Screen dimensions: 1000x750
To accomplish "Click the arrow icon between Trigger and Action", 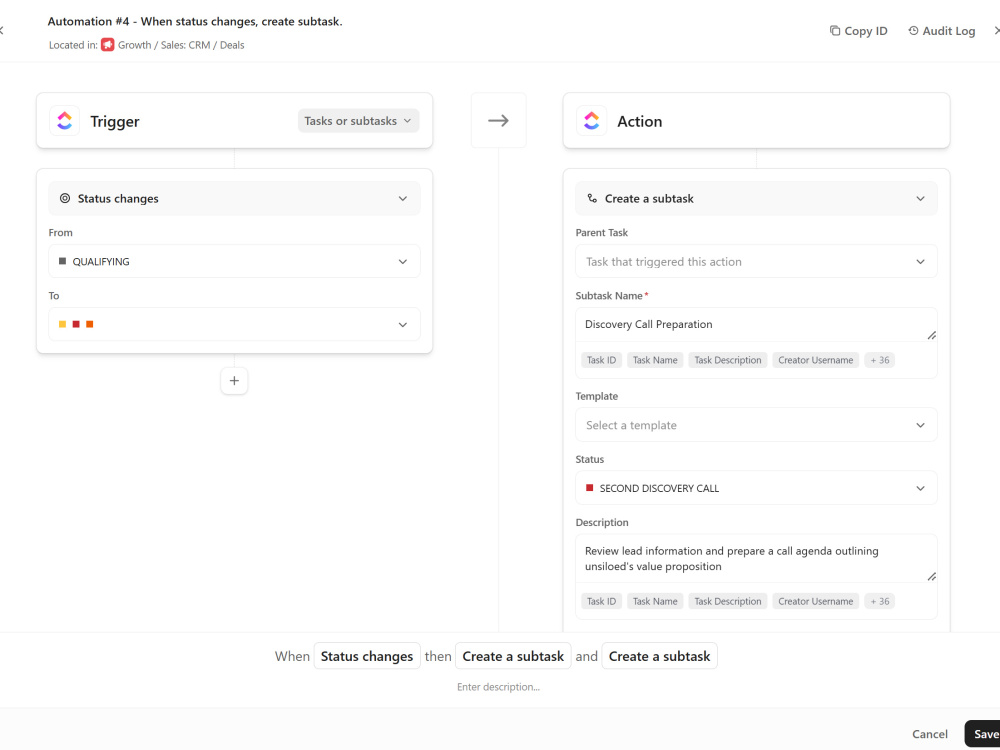I will pos(498,121).
